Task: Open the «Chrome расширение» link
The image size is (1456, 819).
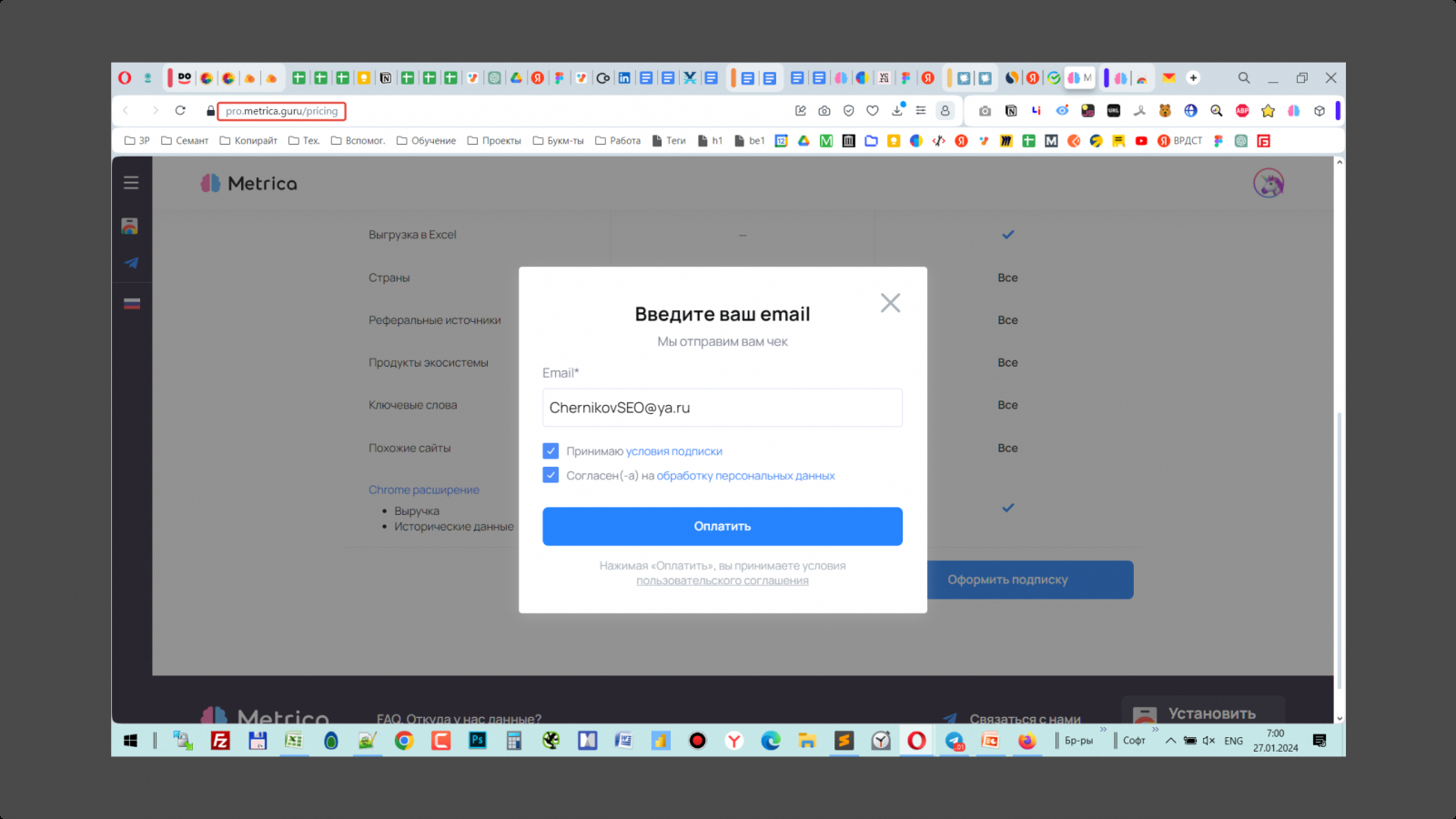Action: (x=423, y=490)
